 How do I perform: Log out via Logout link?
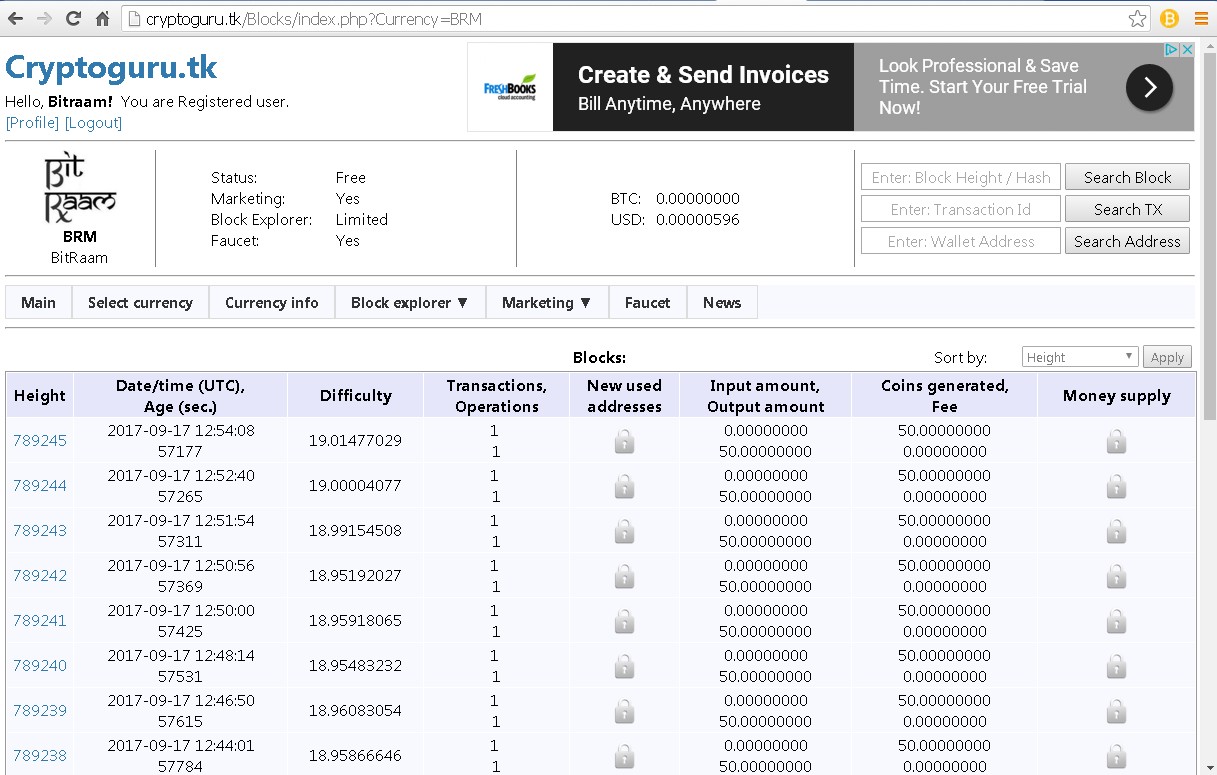[93, 122]
